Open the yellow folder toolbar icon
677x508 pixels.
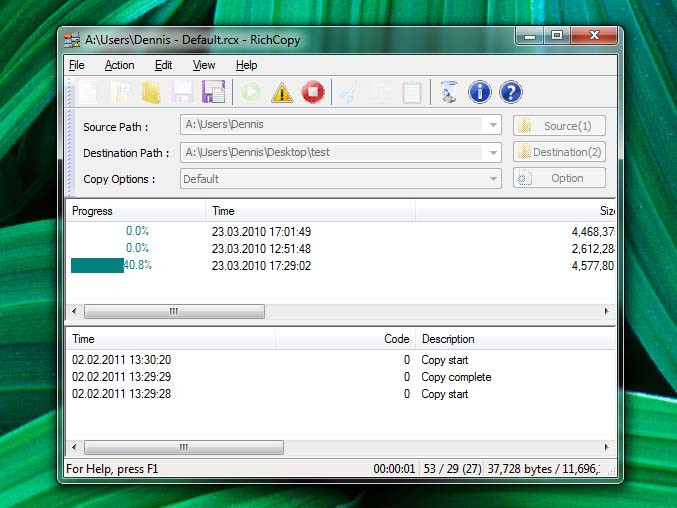tap(151, 92)
